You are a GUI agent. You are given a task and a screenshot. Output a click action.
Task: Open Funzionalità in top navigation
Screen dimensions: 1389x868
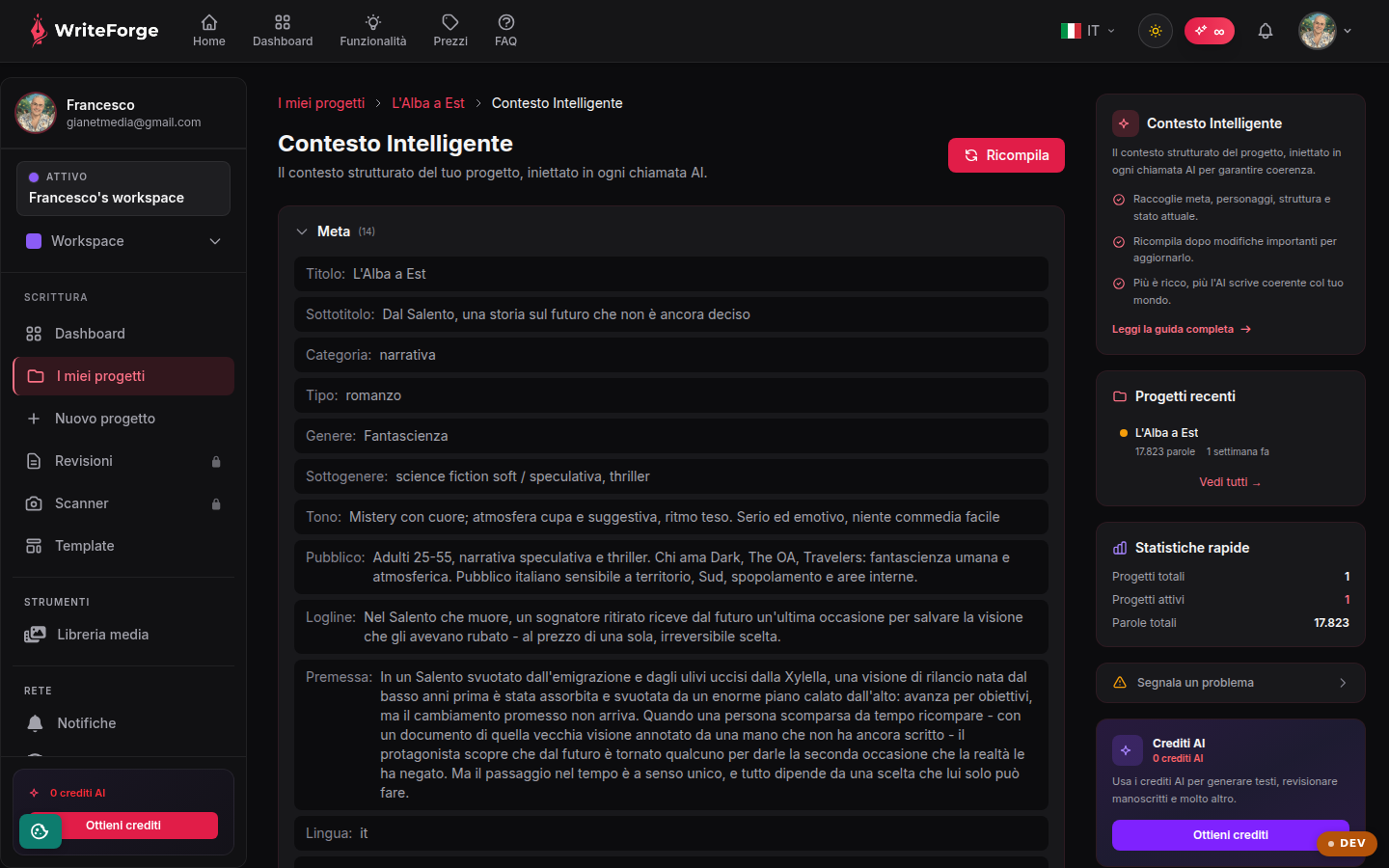click(x=373, y=31)
